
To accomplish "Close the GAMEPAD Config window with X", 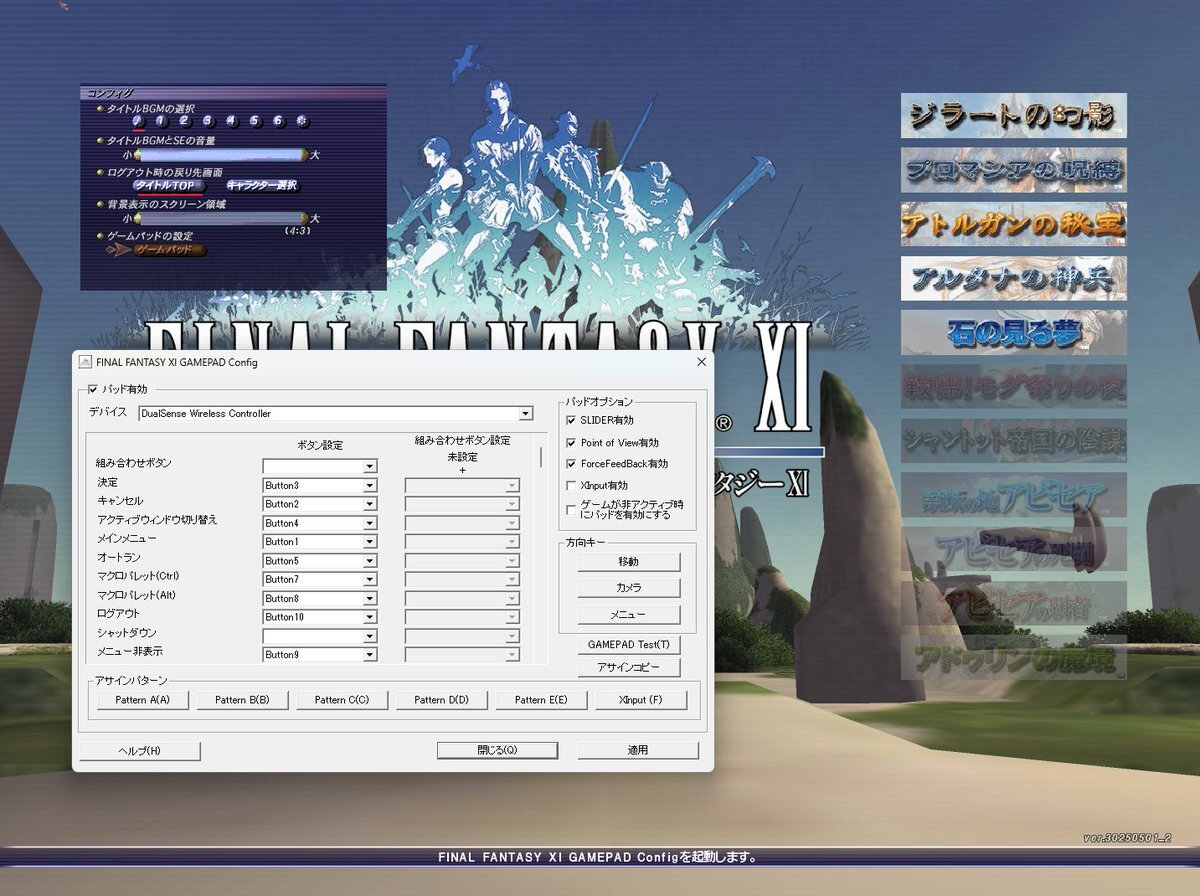I will 701,362.
